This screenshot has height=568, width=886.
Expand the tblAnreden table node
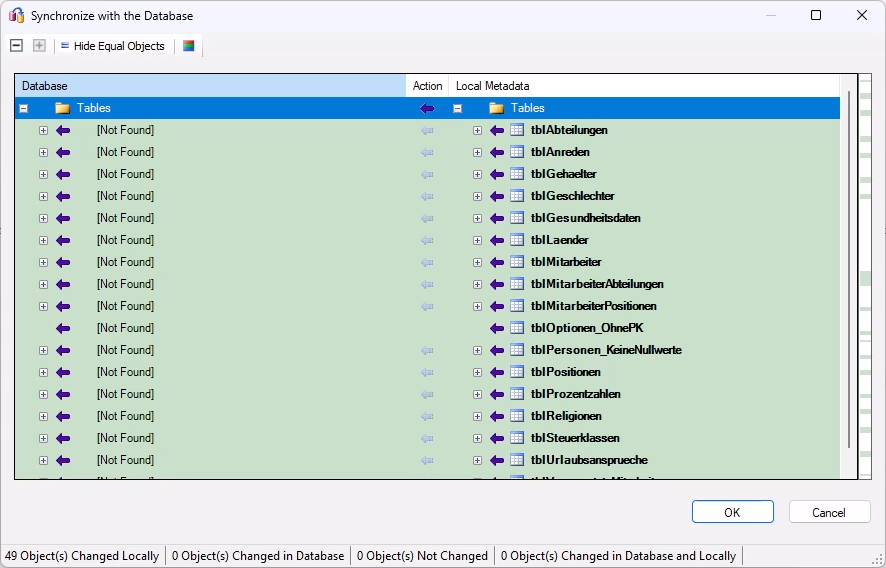coord(477,152)
